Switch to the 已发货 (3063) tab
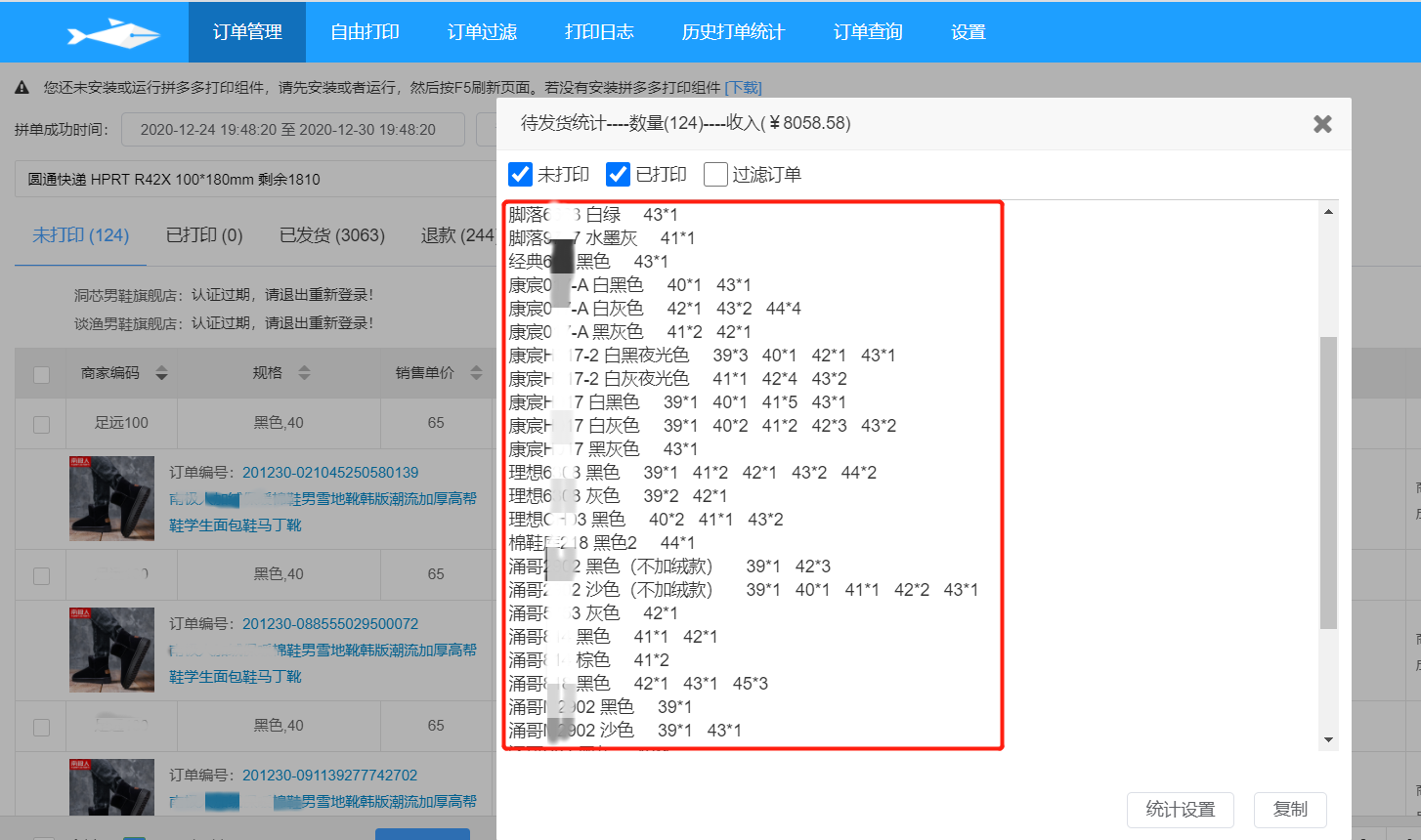 point(332,235)
